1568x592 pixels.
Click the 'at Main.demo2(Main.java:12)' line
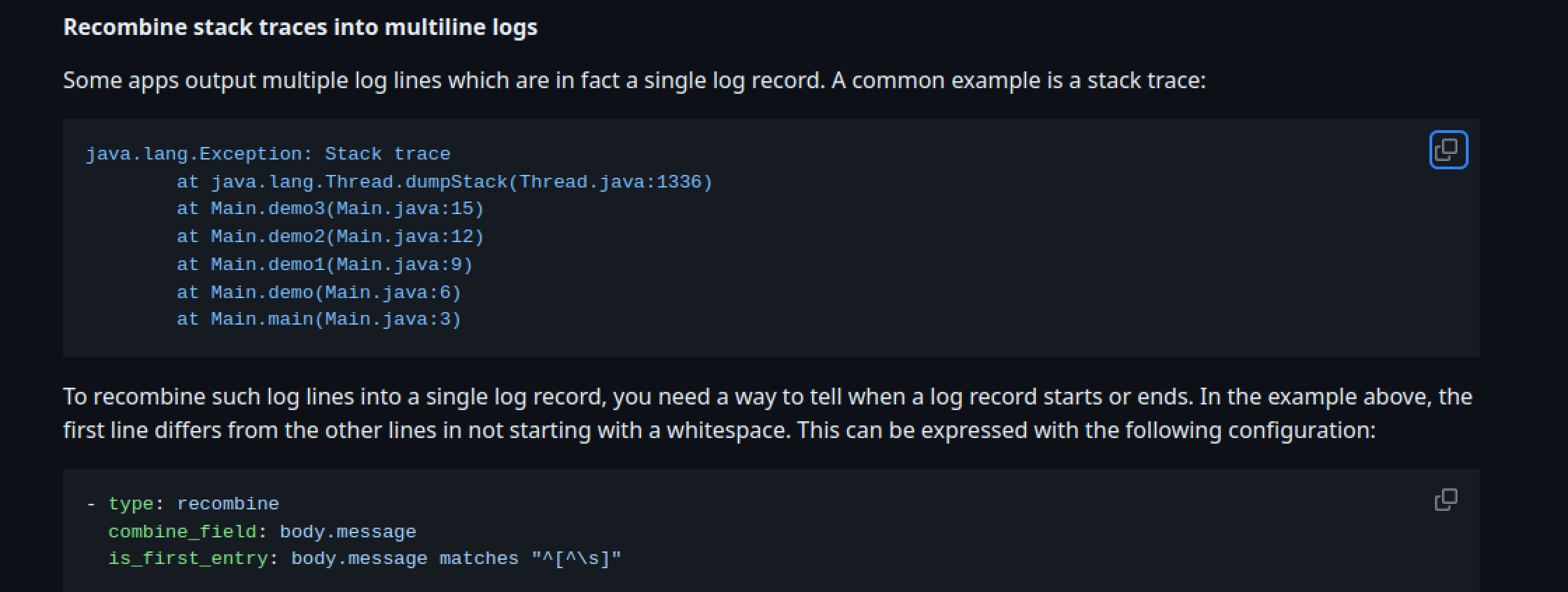(x=330, y=237)
